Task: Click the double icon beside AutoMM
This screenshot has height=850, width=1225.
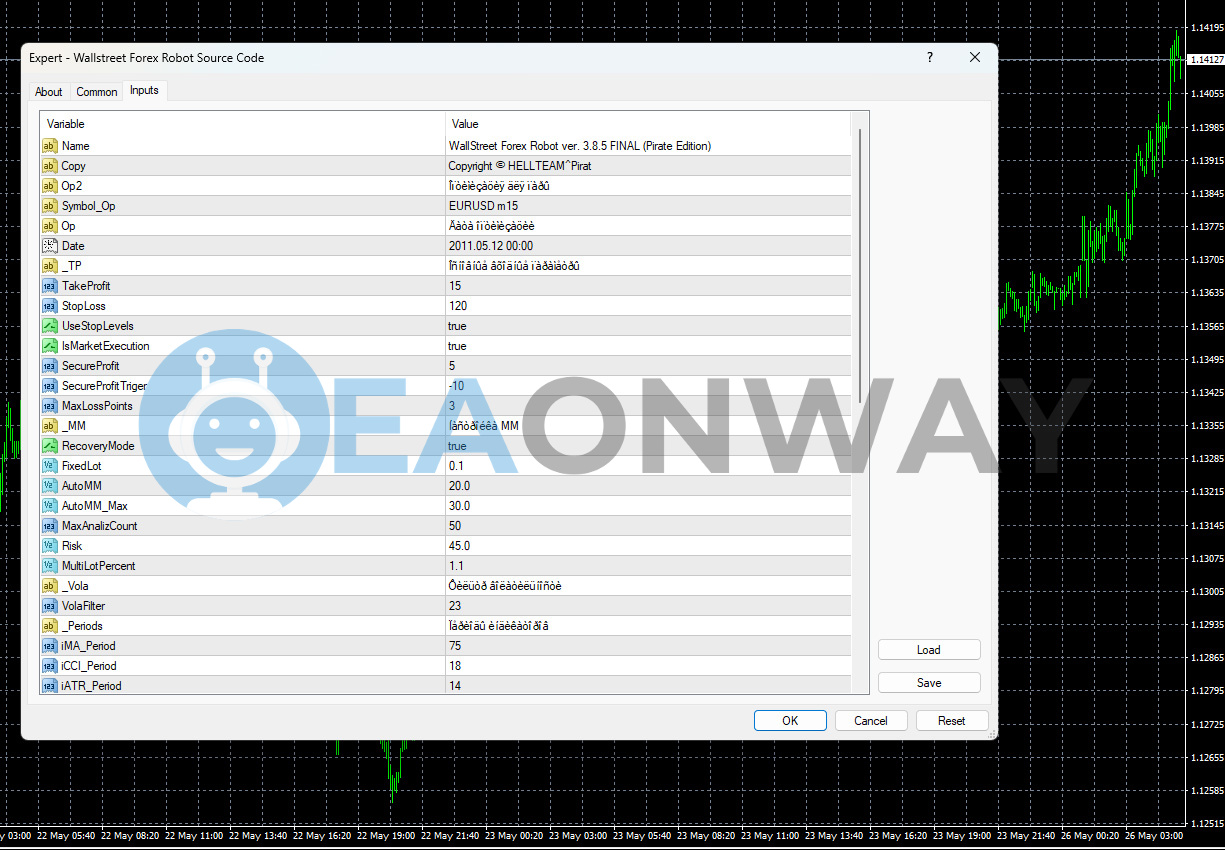Action: [x=50, y=486]
